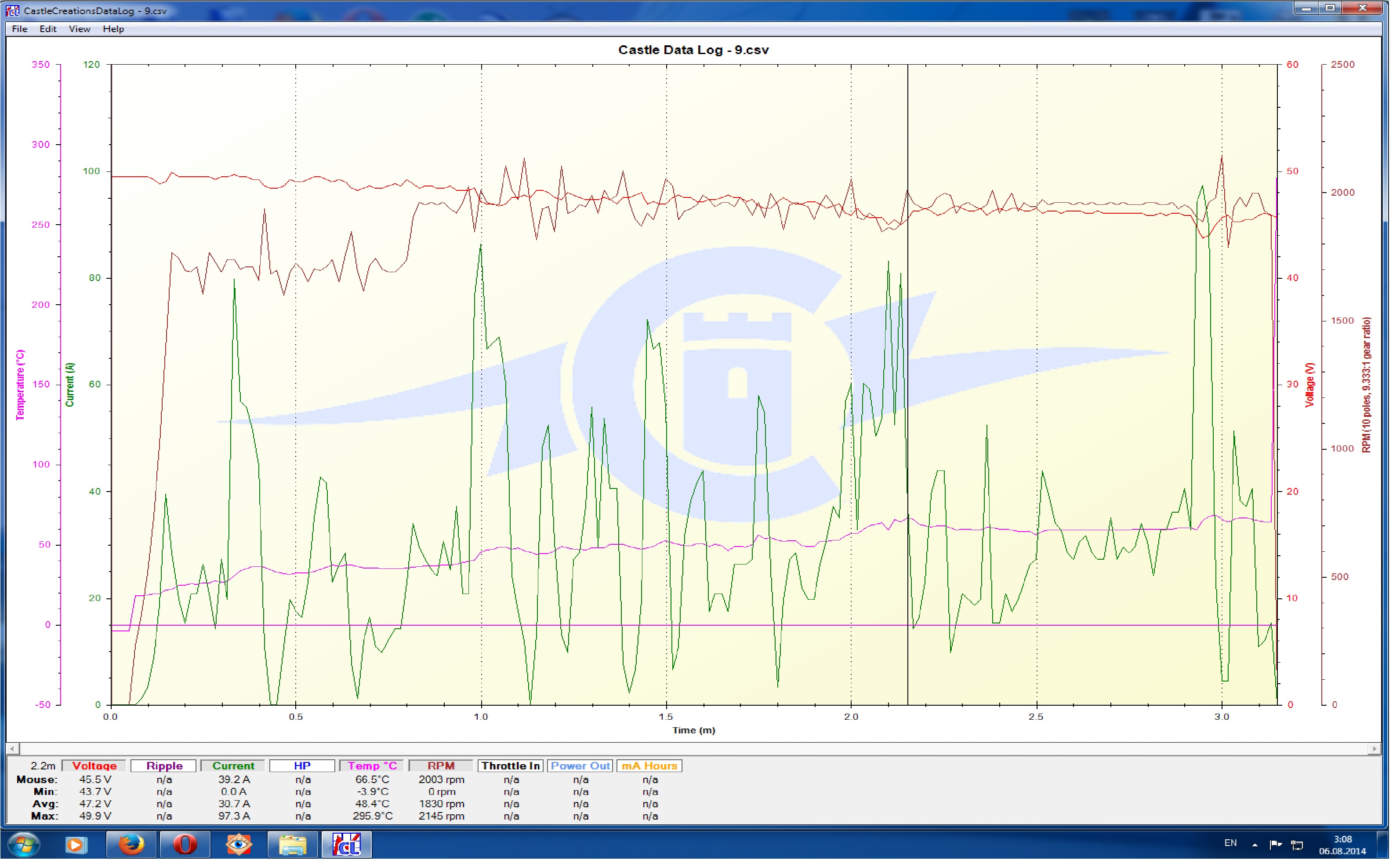The width and height of the screenshot is (1400, 860).
Task: Click the chart title 'Castle Data Log - 9.csv'
Action: [x=693, y=50]
